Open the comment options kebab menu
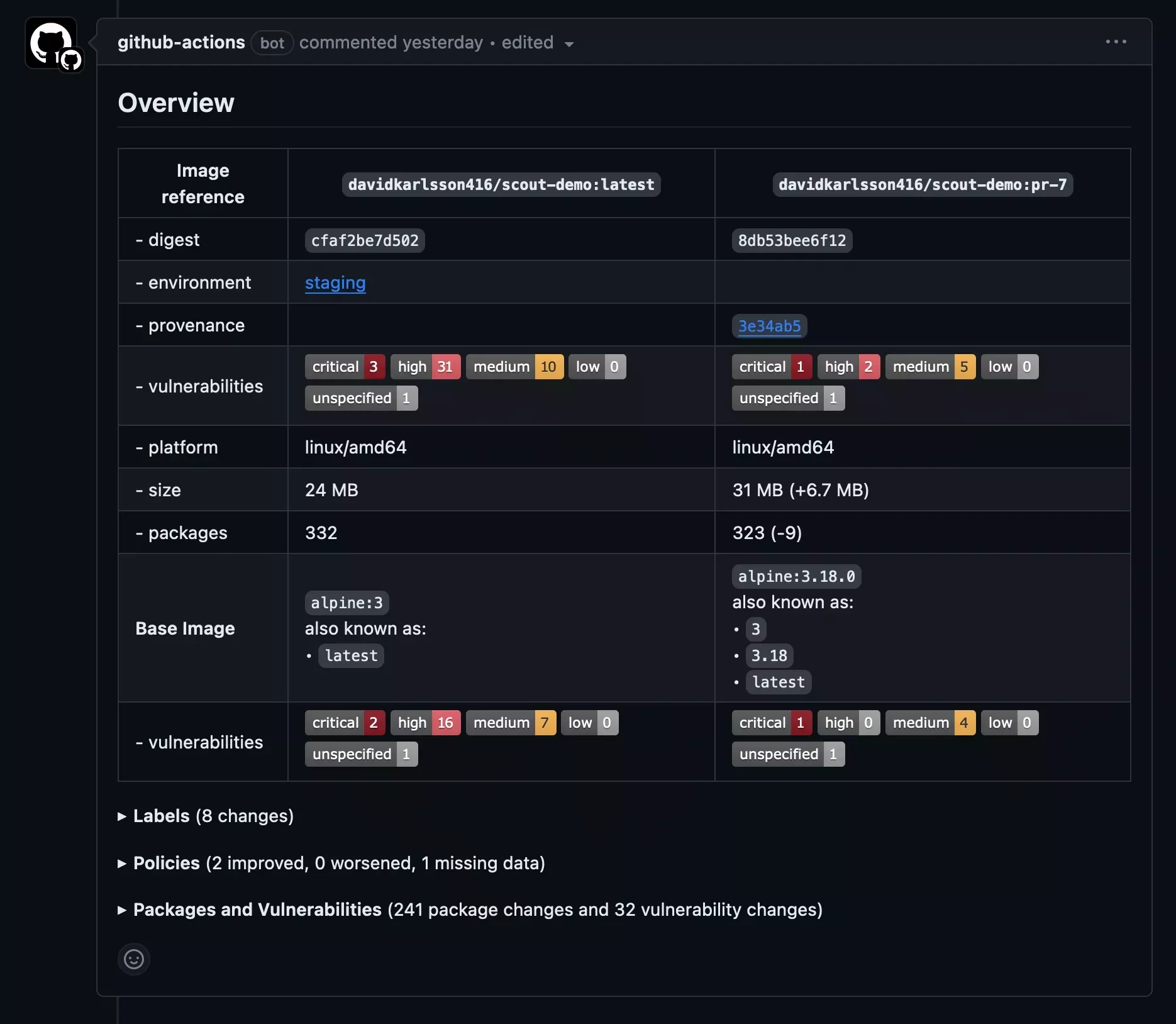This screenshot has height=1024, width=1176. (1116, 42)
